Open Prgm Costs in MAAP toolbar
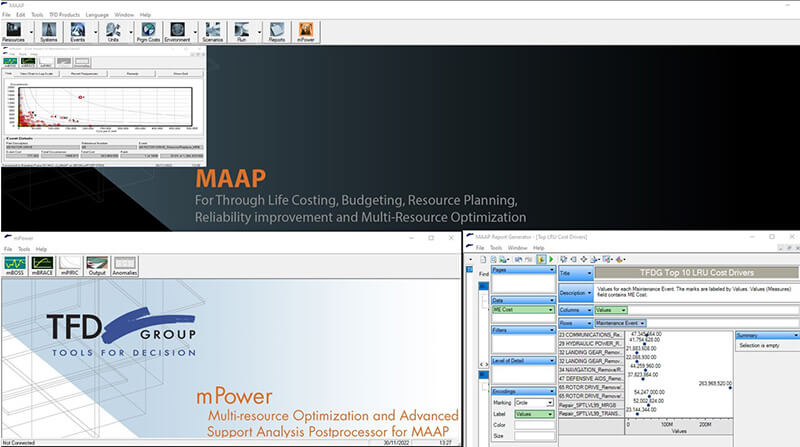This screenshot has height=447, width=800. pos(148,32)
